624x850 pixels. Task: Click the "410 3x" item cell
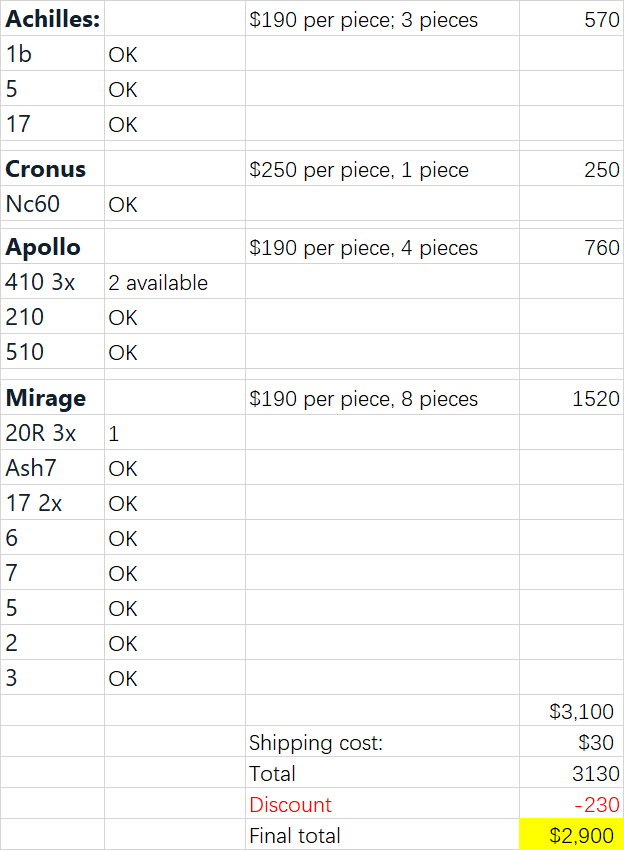[53, 282]
